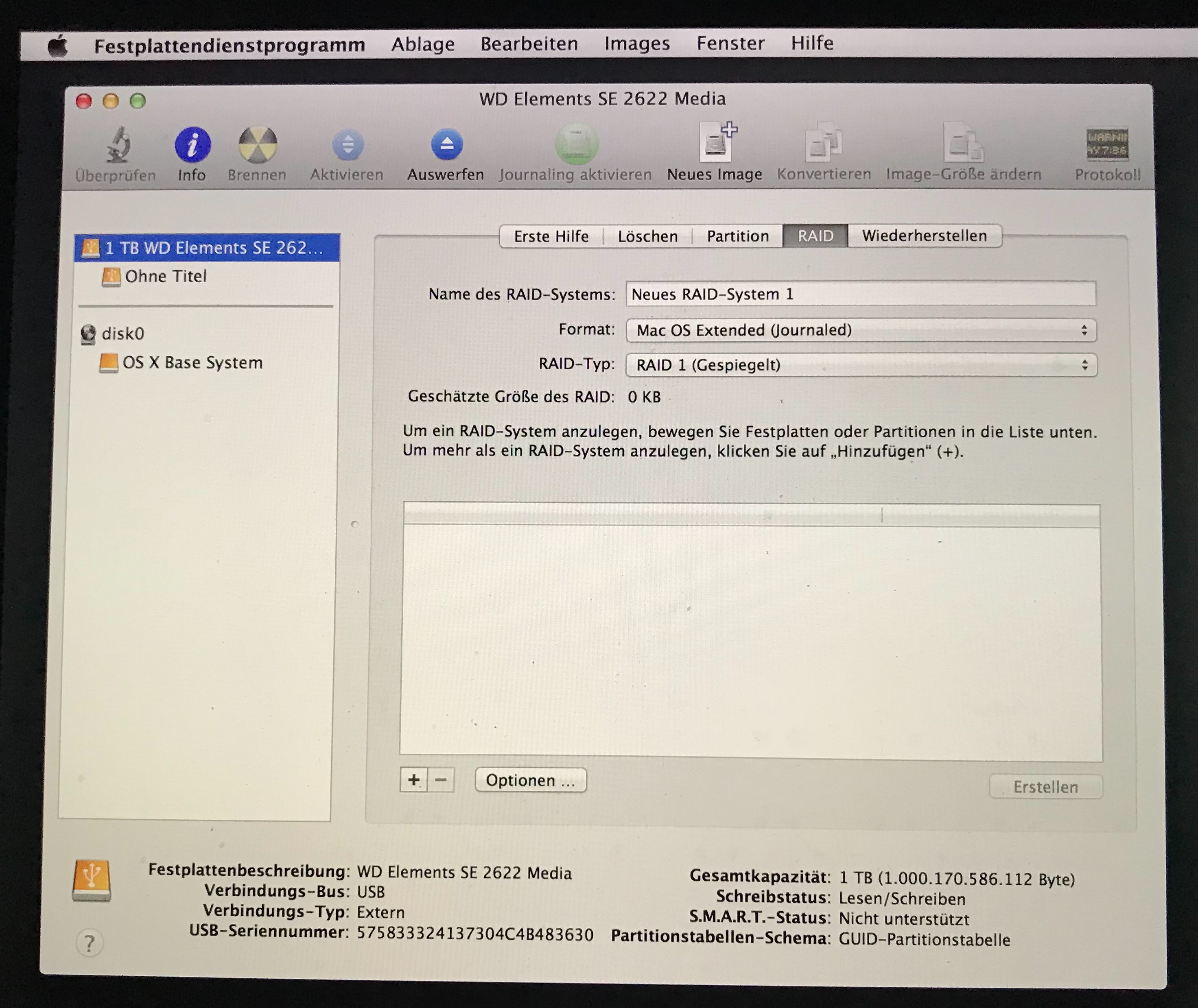
Task: Switch to the Erste Hilfe tab
Action: (551, 236)
